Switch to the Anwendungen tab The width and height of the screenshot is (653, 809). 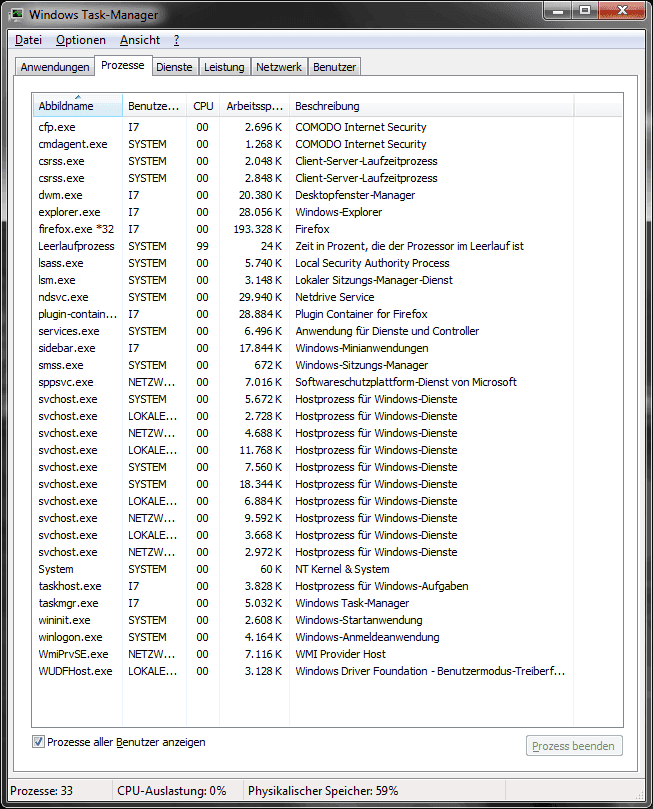click(x=55, y=67)
